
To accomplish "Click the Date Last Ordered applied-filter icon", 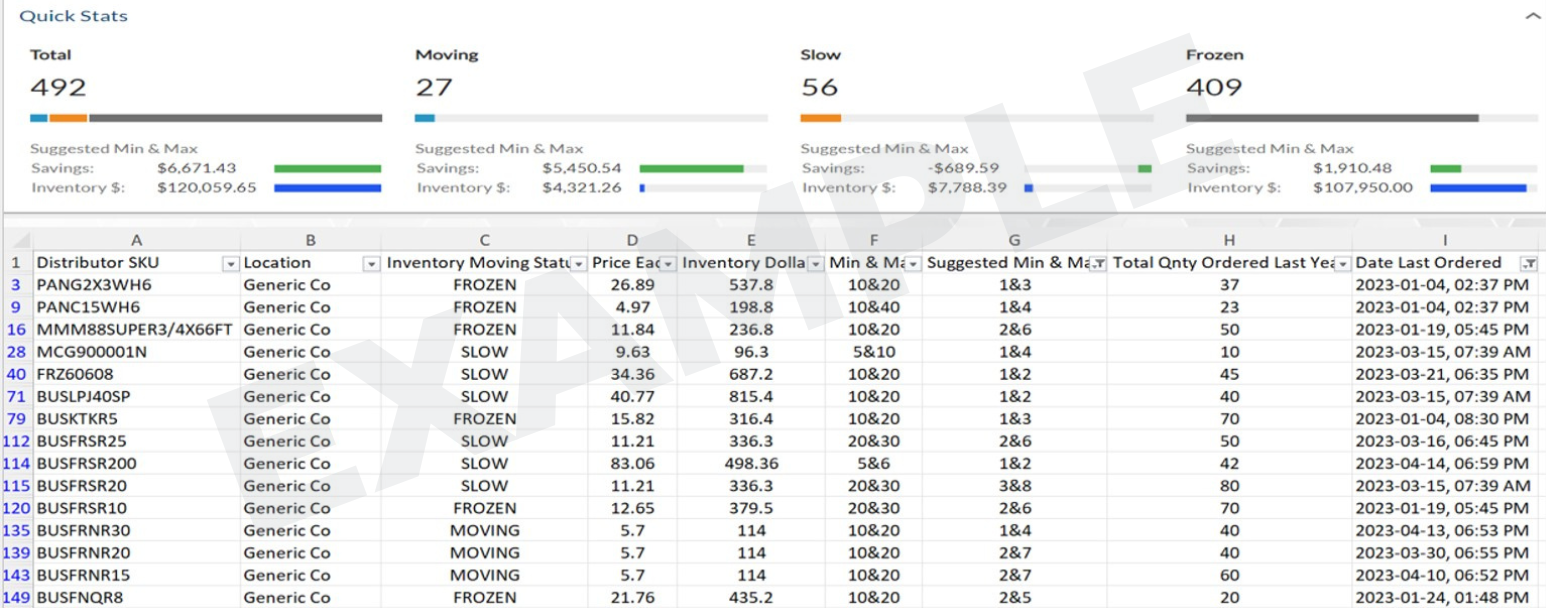I will [1528, 263].
